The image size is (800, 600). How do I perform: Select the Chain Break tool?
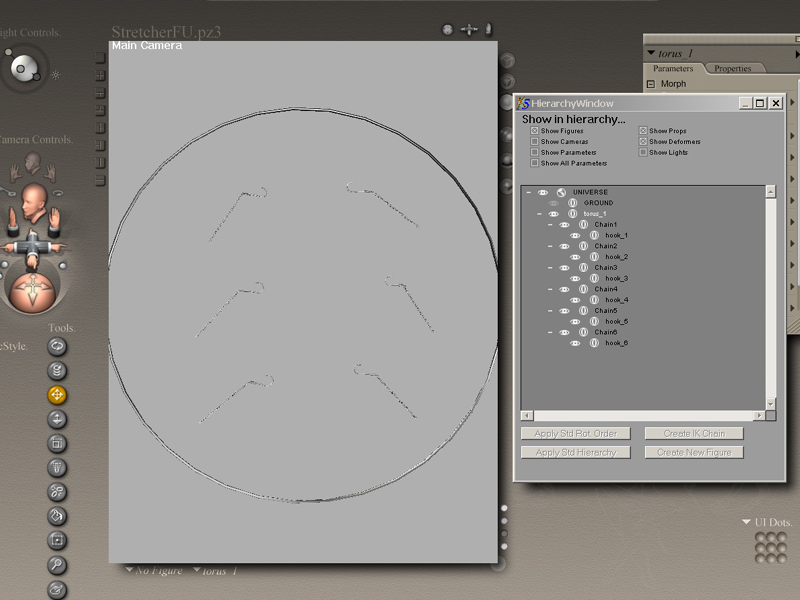(57, 491)
